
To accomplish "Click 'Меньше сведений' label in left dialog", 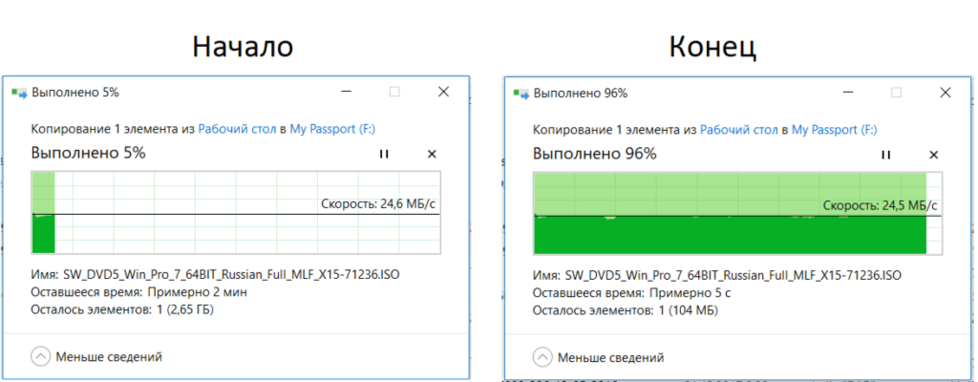I will point(109,357).
